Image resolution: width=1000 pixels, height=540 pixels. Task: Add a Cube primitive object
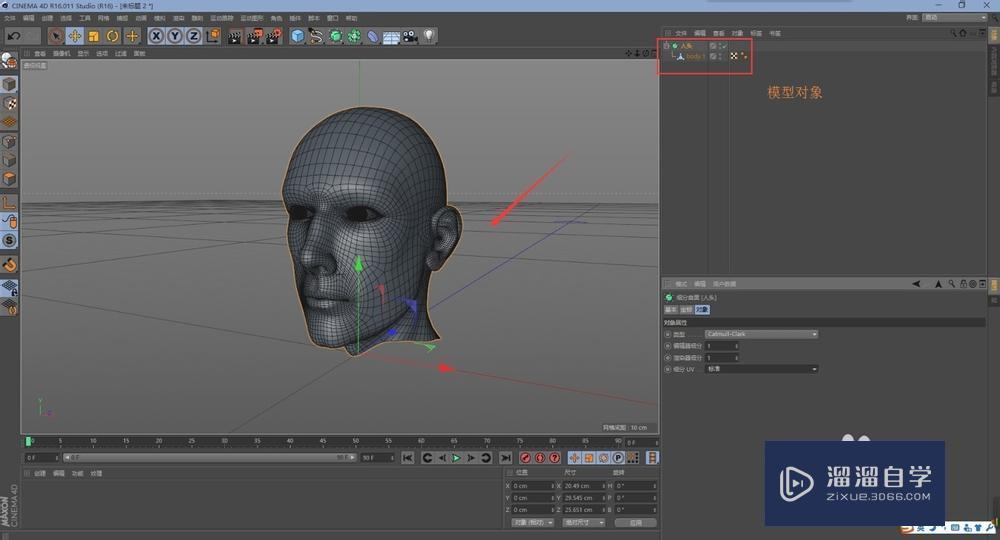click(x=298, y=36)
